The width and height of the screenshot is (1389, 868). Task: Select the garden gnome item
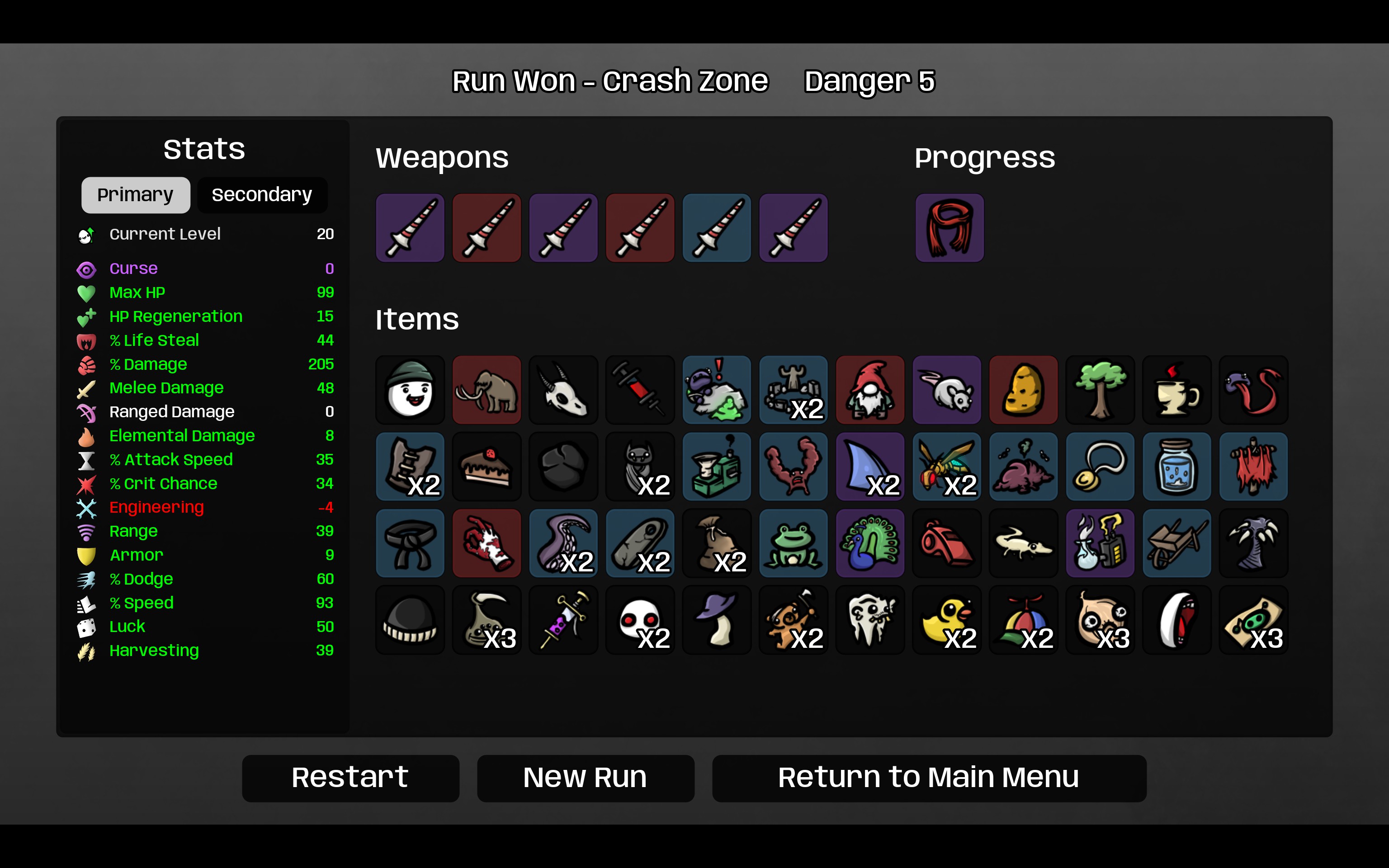click(870, 390)
